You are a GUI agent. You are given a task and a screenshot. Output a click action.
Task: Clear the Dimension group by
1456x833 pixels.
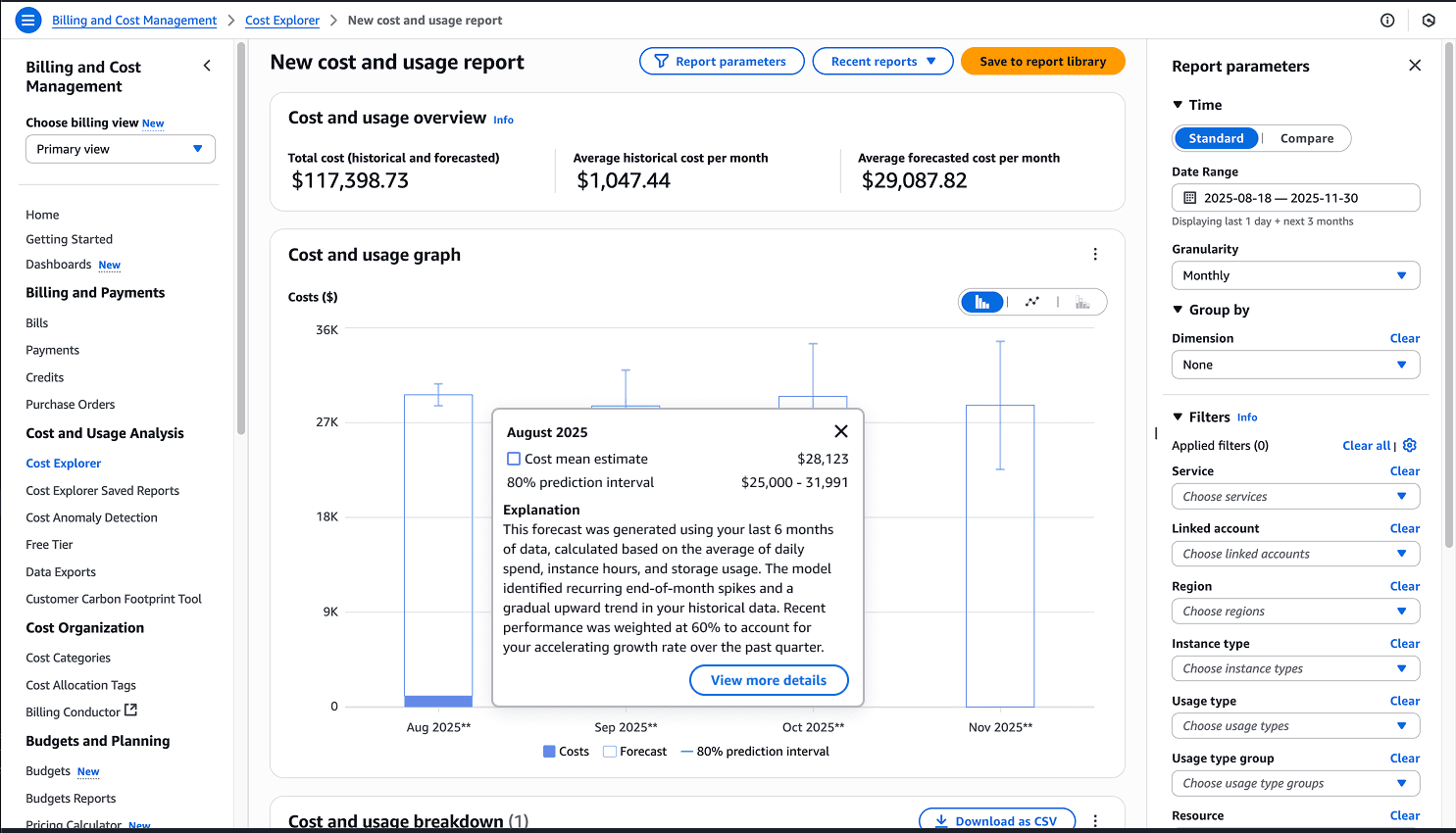point(1405,338)
